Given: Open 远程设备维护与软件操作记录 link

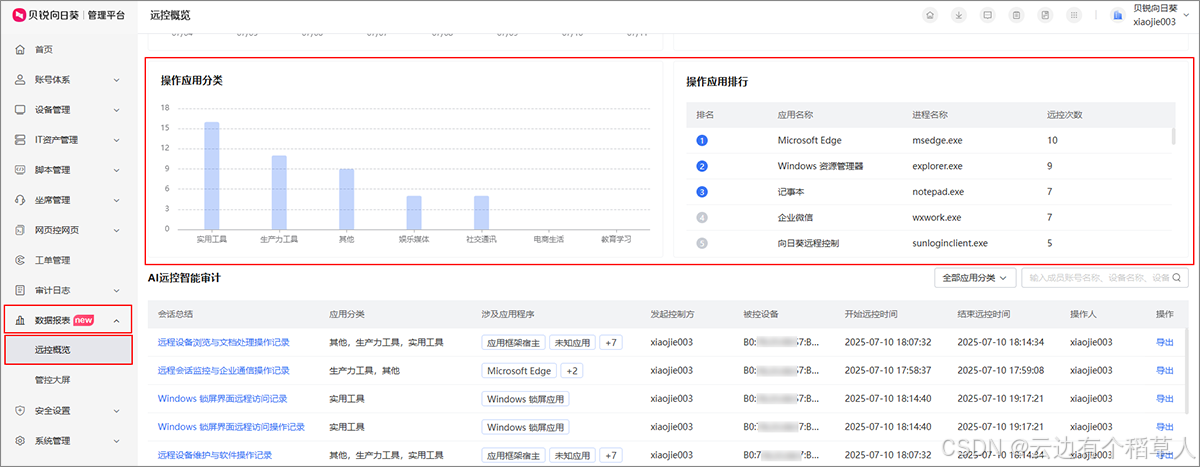Looking at the screenshot, I should pos(215,454).
